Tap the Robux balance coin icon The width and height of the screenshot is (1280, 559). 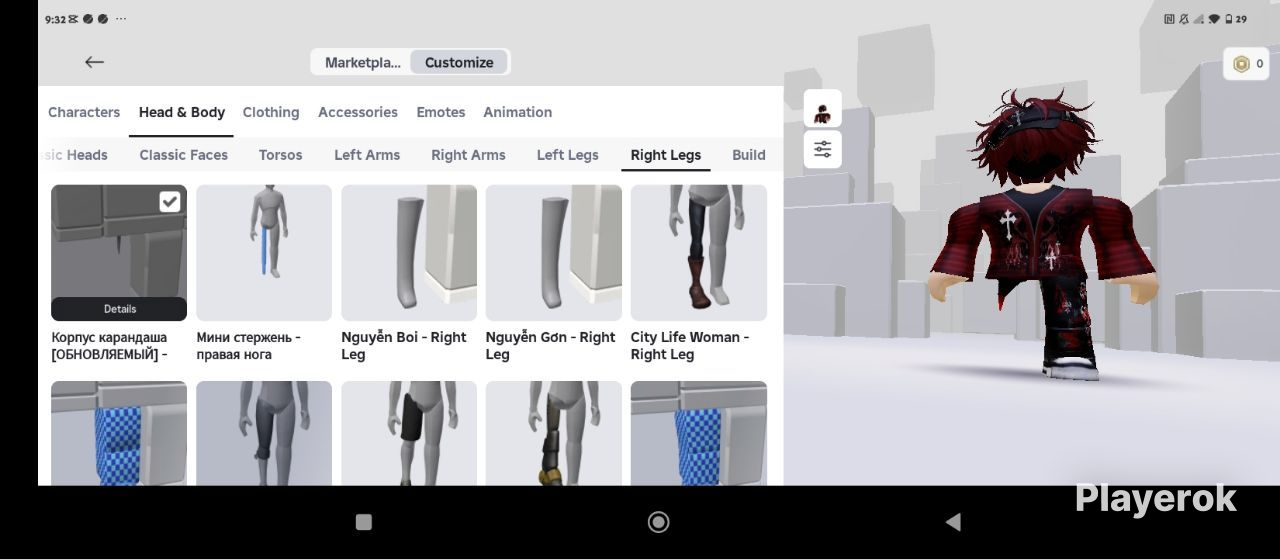point(1241,64)
